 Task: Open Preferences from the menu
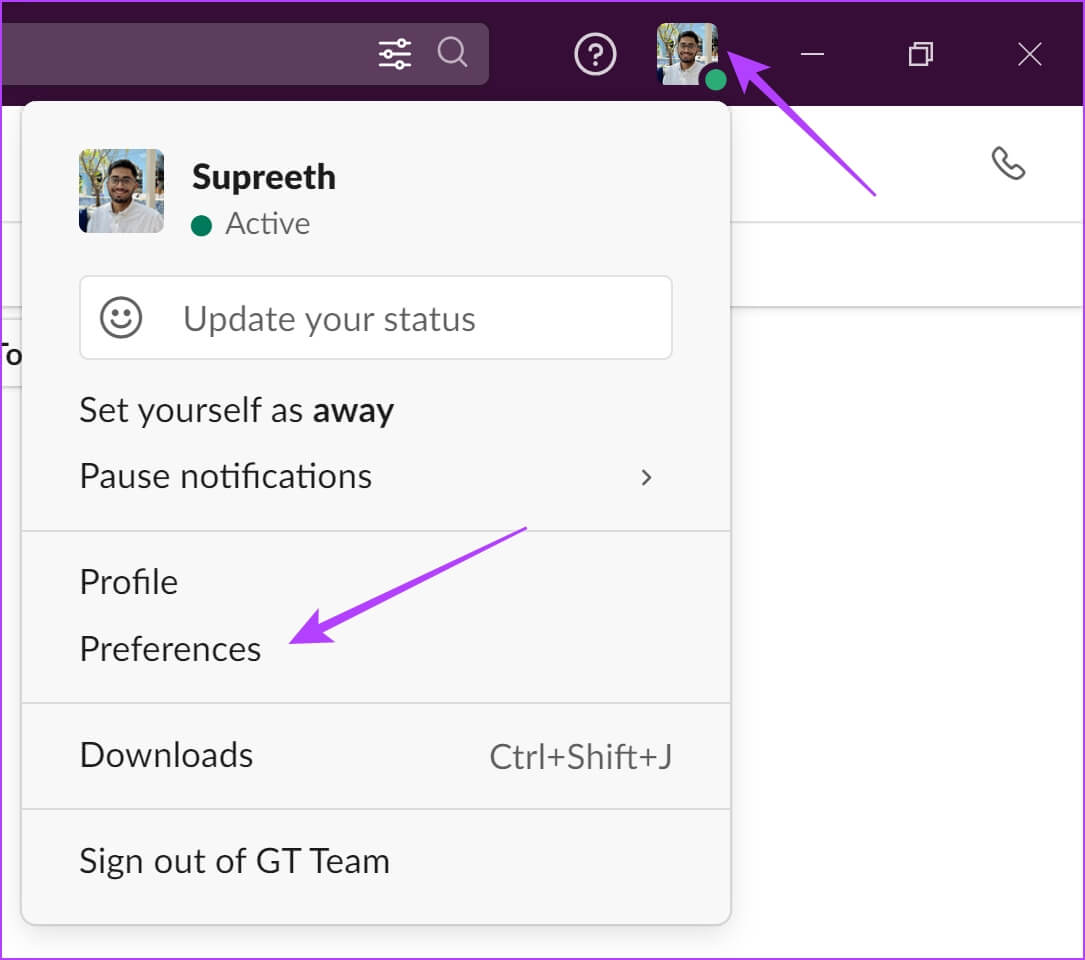click(x=170, y=649)
